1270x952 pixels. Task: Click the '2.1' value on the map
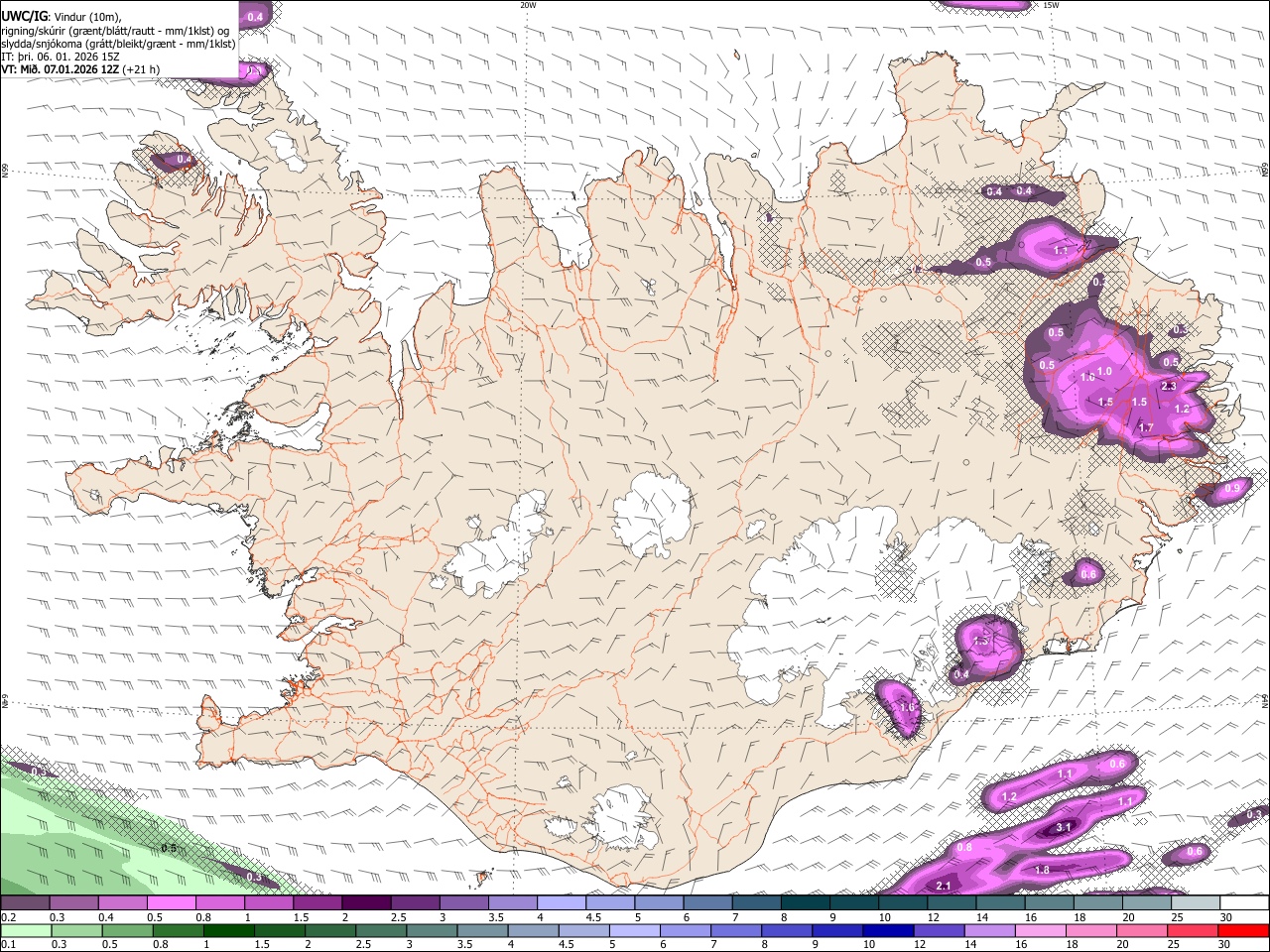tap(944, 886)
